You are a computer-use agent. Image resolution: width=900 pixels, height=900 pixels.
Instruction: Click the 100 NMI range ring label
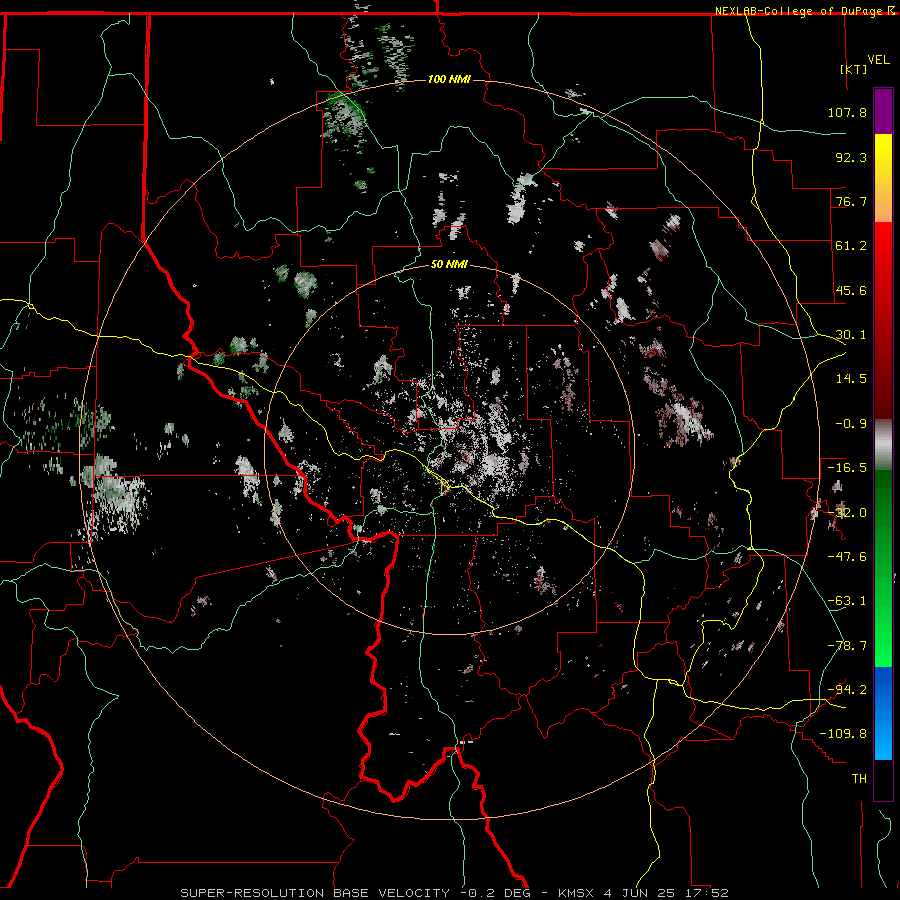click(449, 79)
